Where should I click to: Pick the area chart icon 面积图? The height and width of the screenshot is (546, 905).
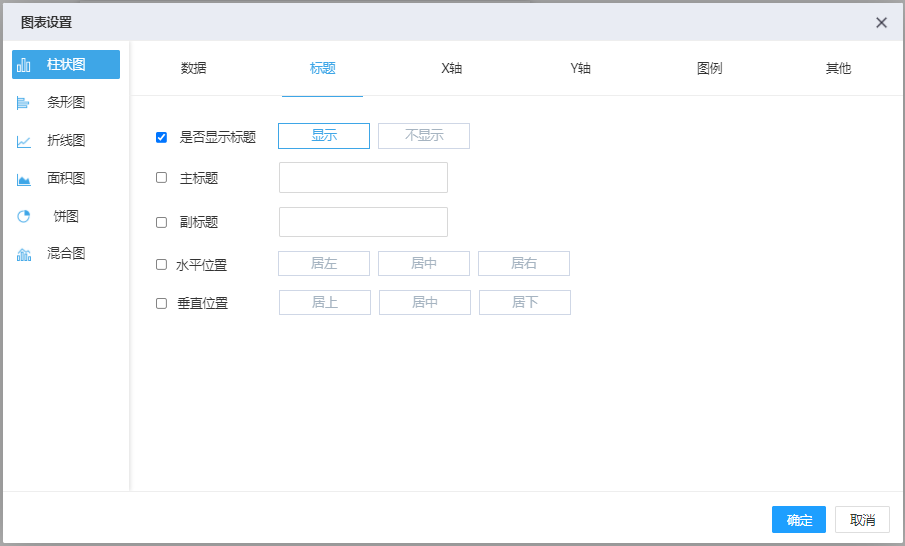(24, 179)
